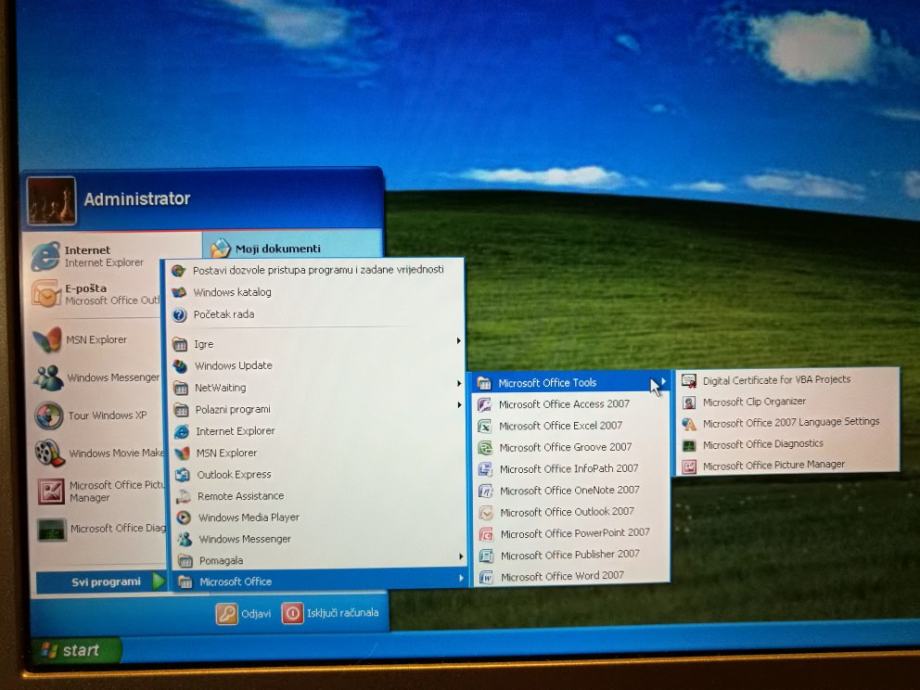Click the Igre folder icon
Viewport: 920px width, 690px height.
click(x=180, y=344)
